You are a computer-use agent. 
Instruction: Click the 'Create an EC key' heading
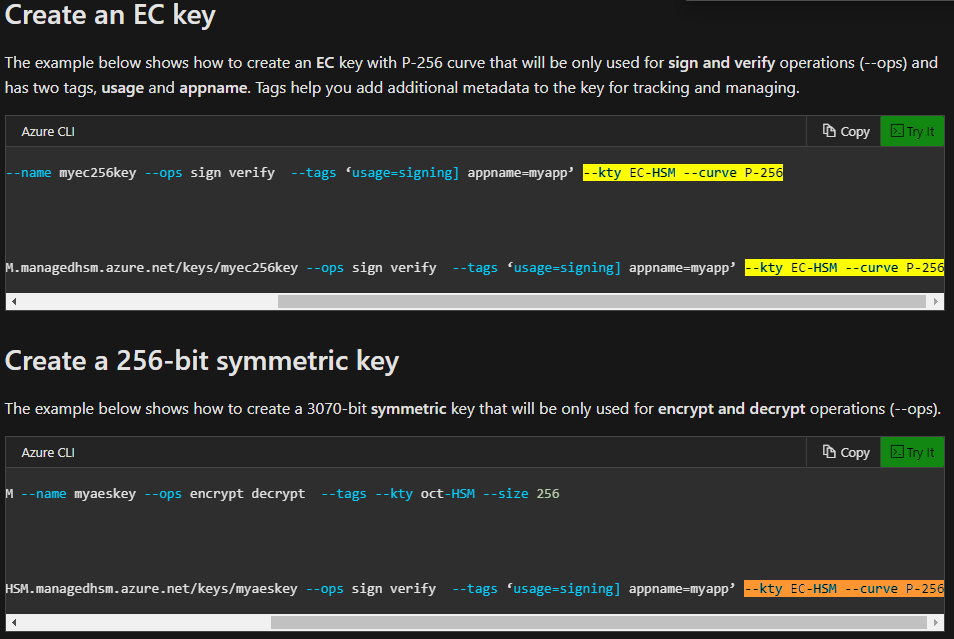tap(110, 15)
